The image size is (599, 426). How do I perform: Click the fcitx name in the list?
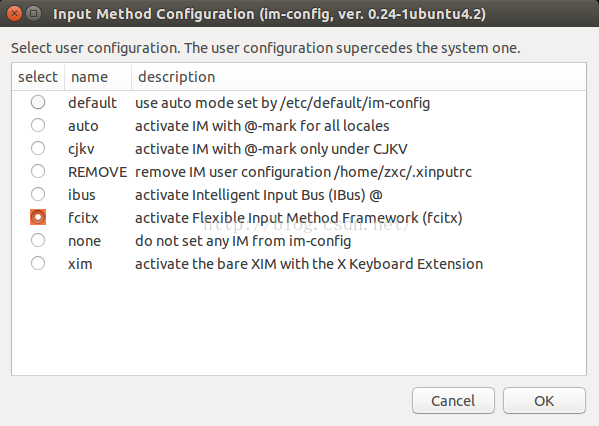click(x=83, y=218)
